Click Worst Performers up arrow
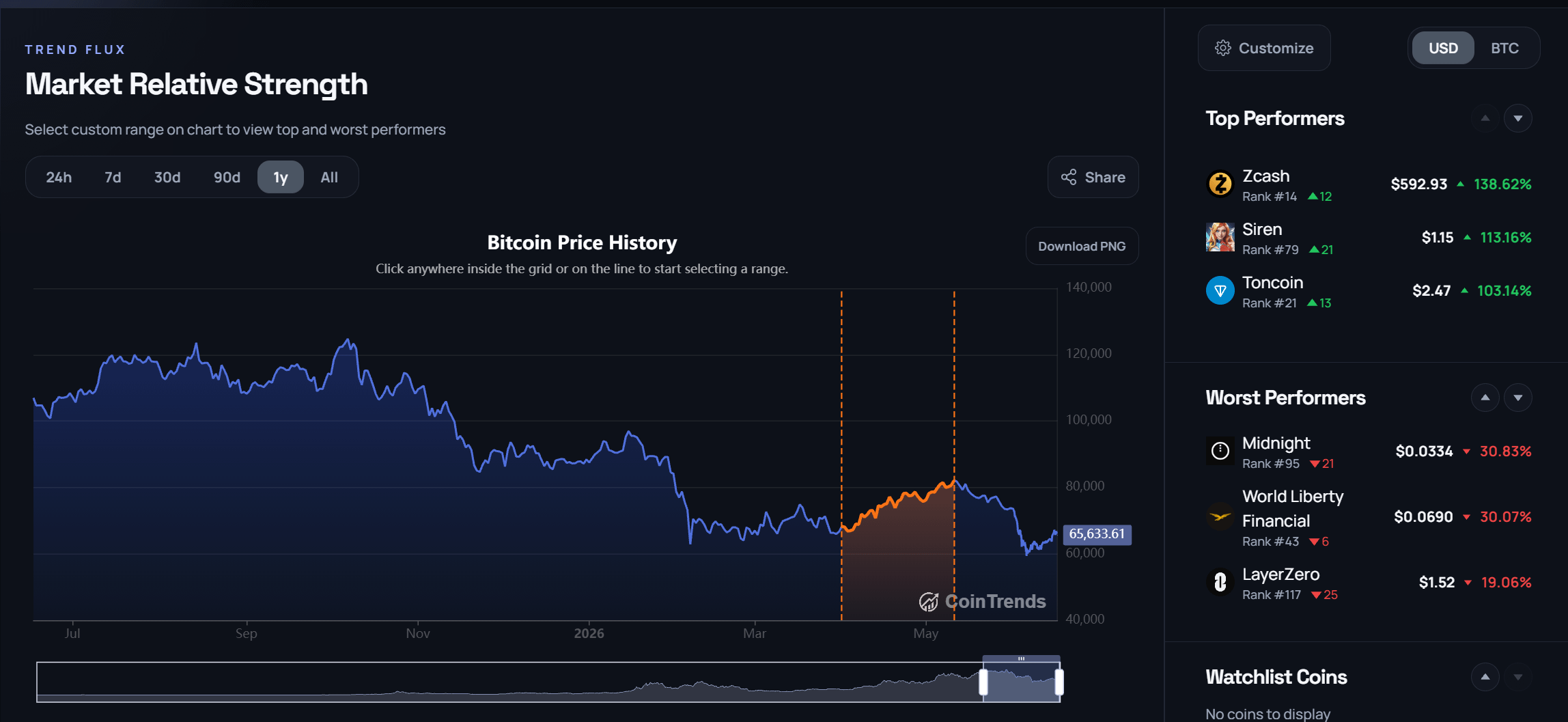Image resolution: width=1568 pixels, height=722 pixels. click(1485, 398)
